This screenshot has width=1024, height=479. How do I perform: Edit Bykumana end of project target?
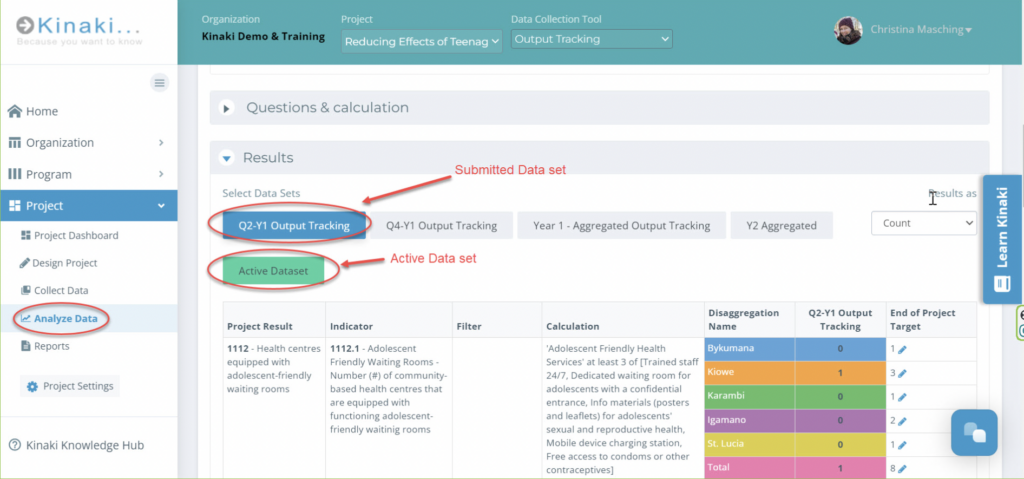tap(903, 350)
